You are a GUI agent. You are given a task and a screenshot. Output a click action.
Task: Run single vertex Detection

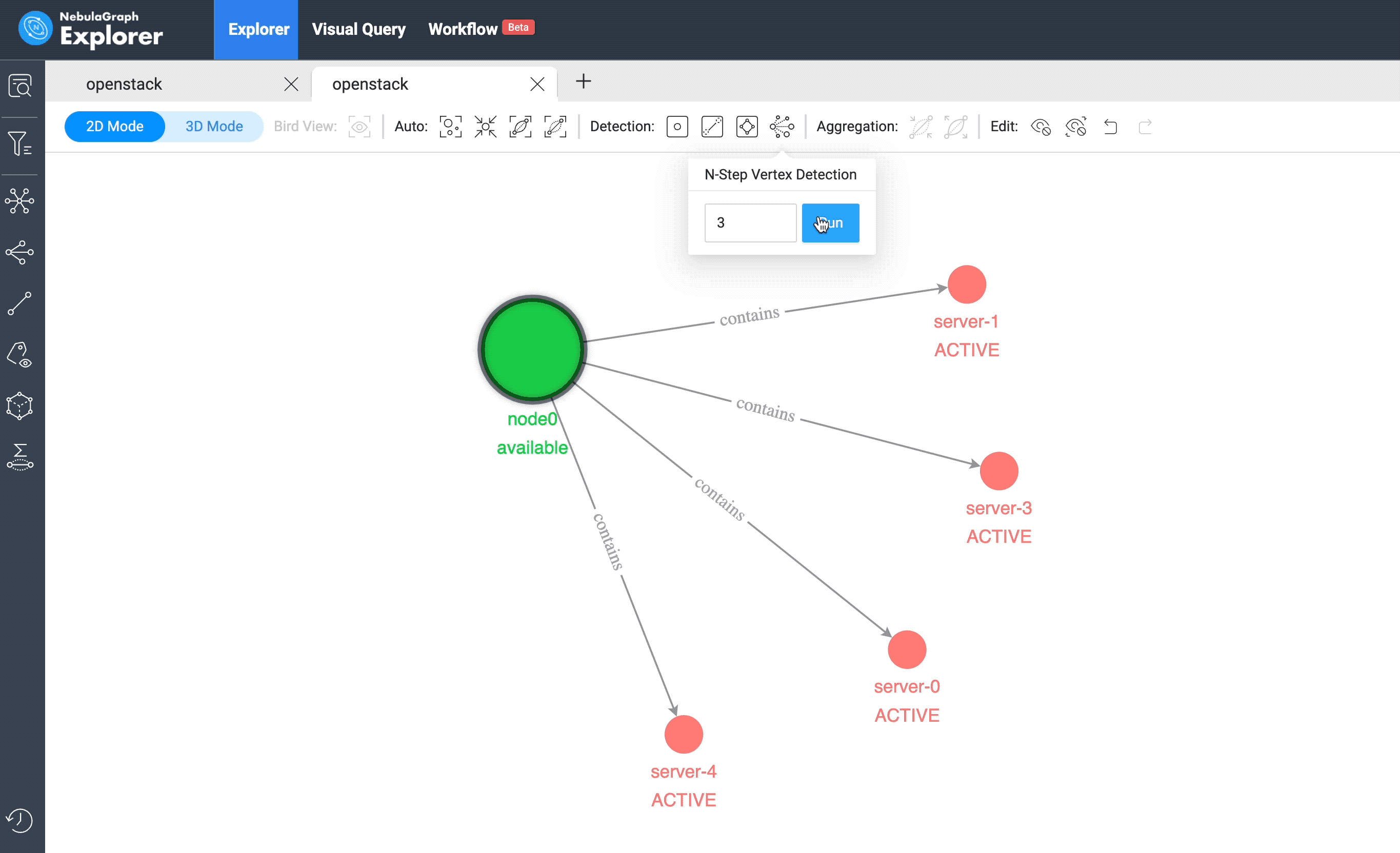[x=677, y=126]
